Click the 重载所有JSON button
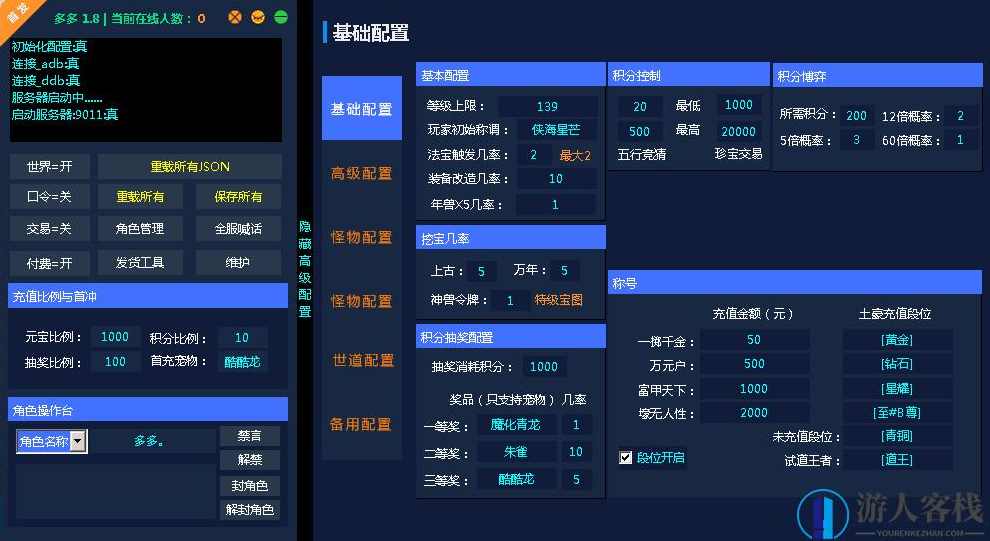Image resolution: width=990 pixels, height=541 pixels. coord(189,167)
